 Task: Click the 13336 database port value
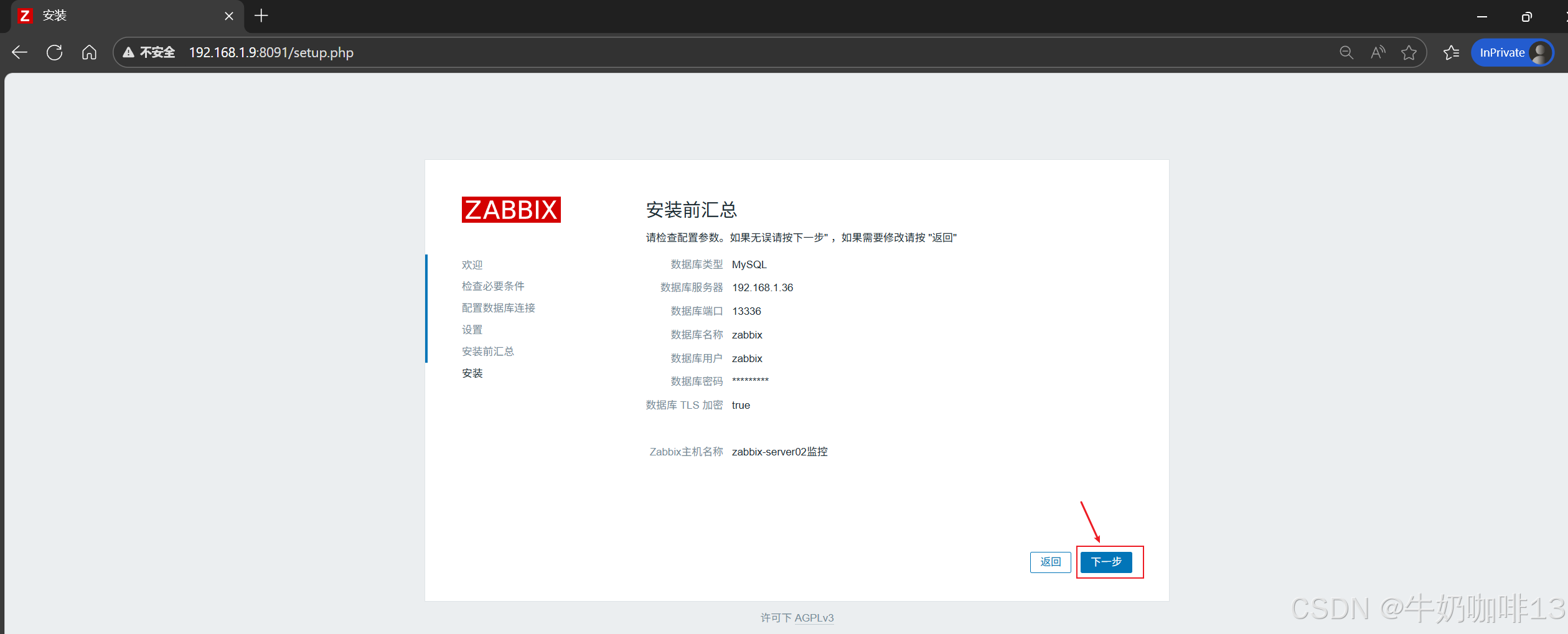[x=746, y=311]
